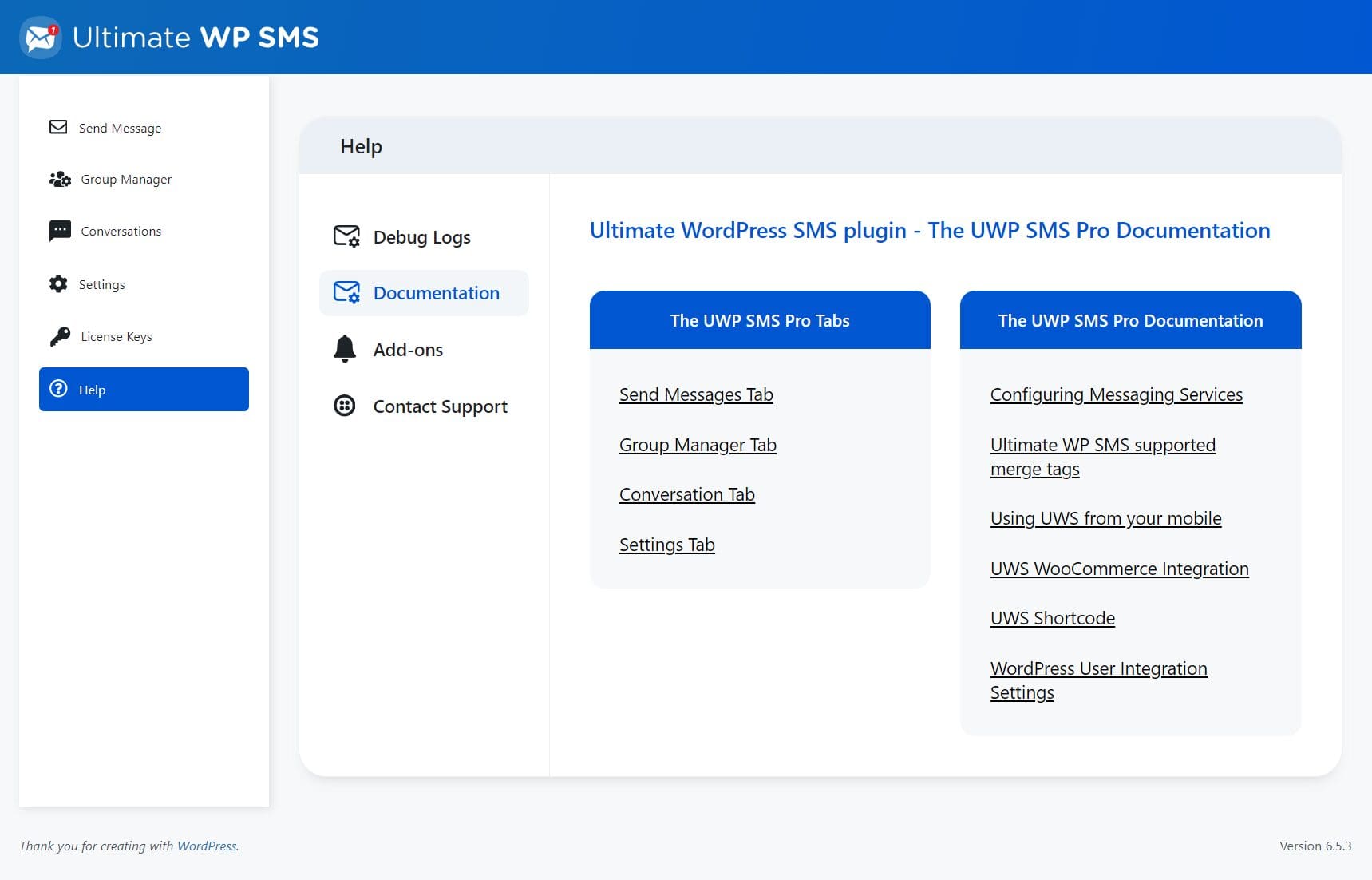Click the Version 6.5.3 footer text

pos(1315,846)
